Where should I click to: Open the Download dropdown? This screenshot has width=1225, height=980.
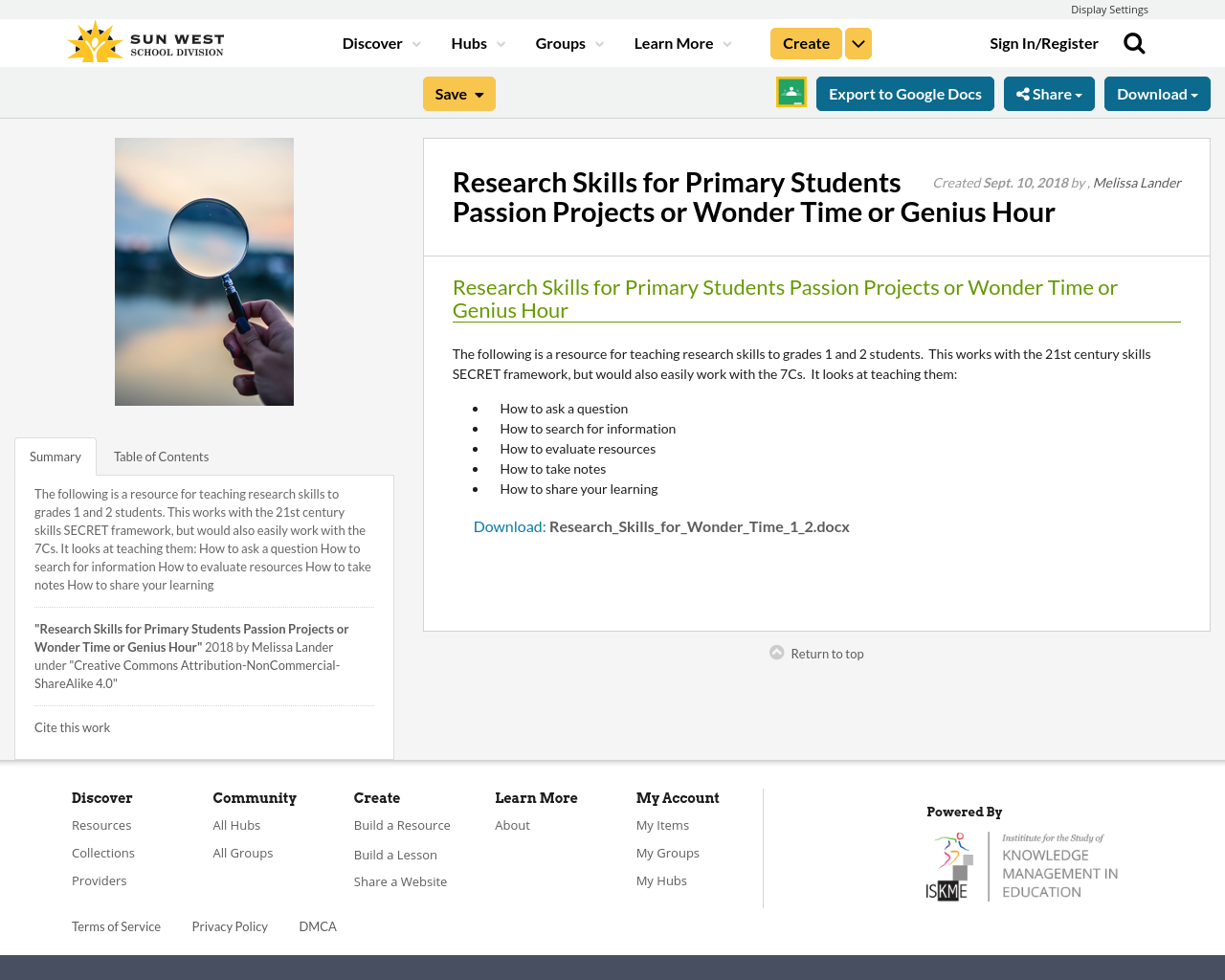[x=1157, y=93]
